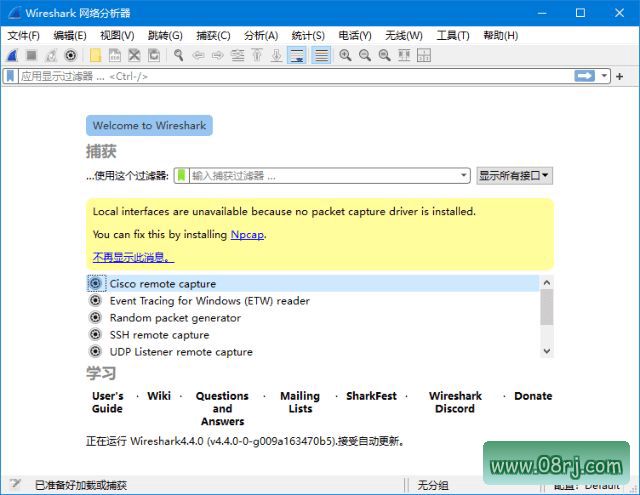Toggle auto-scroll during live capture
This screenshot has height=495, width=640.
[x=297, y=55]
